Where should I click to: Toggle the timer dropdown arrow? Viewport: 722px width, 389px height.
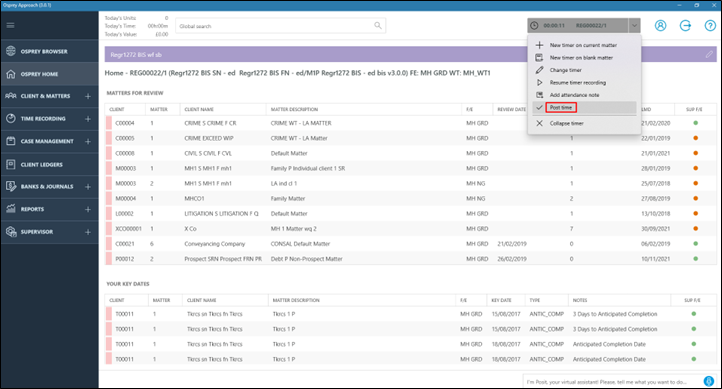point(634,26)
